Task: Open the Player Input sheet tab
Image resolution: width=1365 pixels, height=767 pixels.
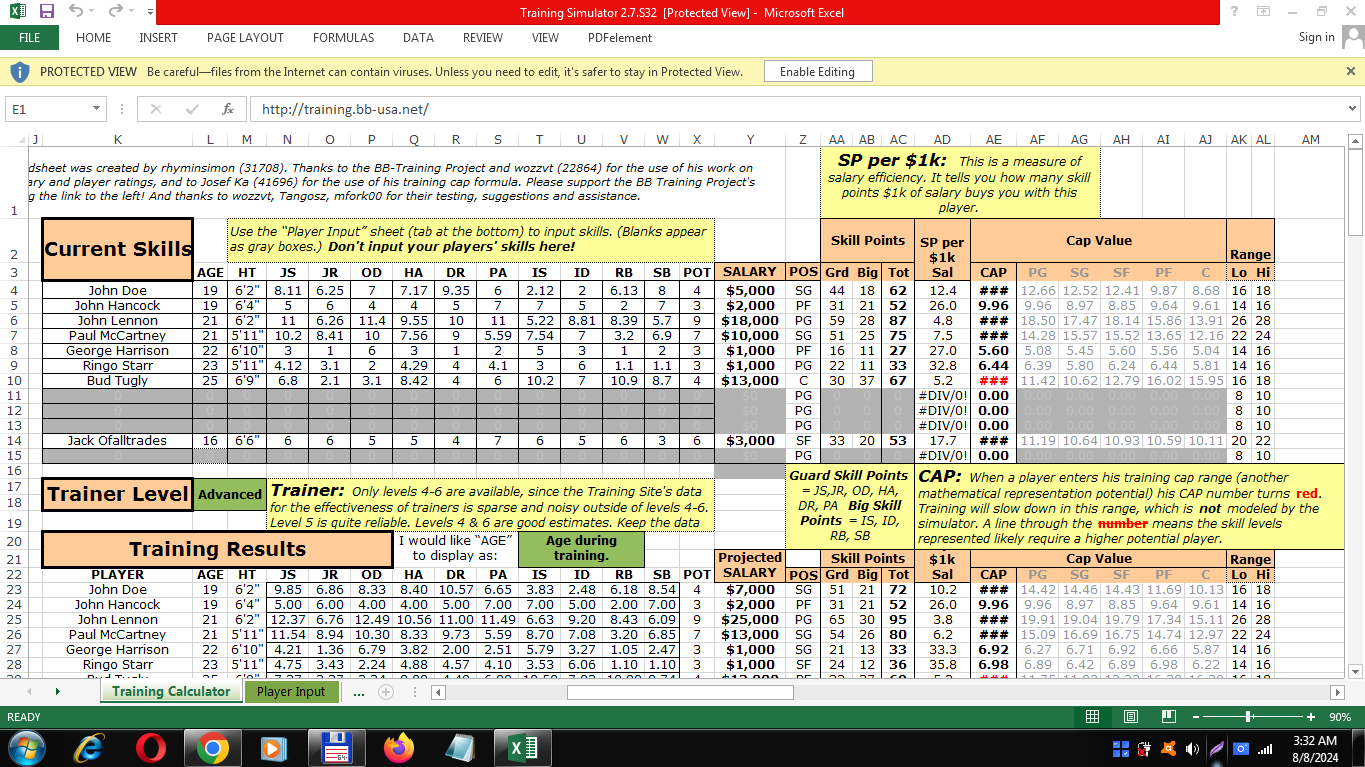Action: pos(291,692)
